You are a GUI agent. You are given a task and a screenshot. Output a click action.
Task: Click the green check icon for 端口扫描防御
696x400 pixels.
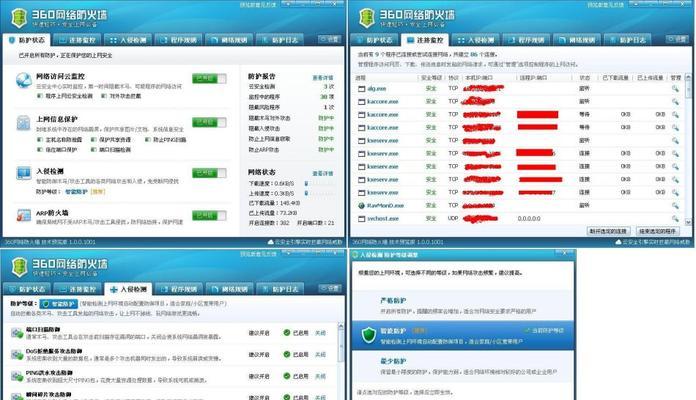[x=287, y=333]
